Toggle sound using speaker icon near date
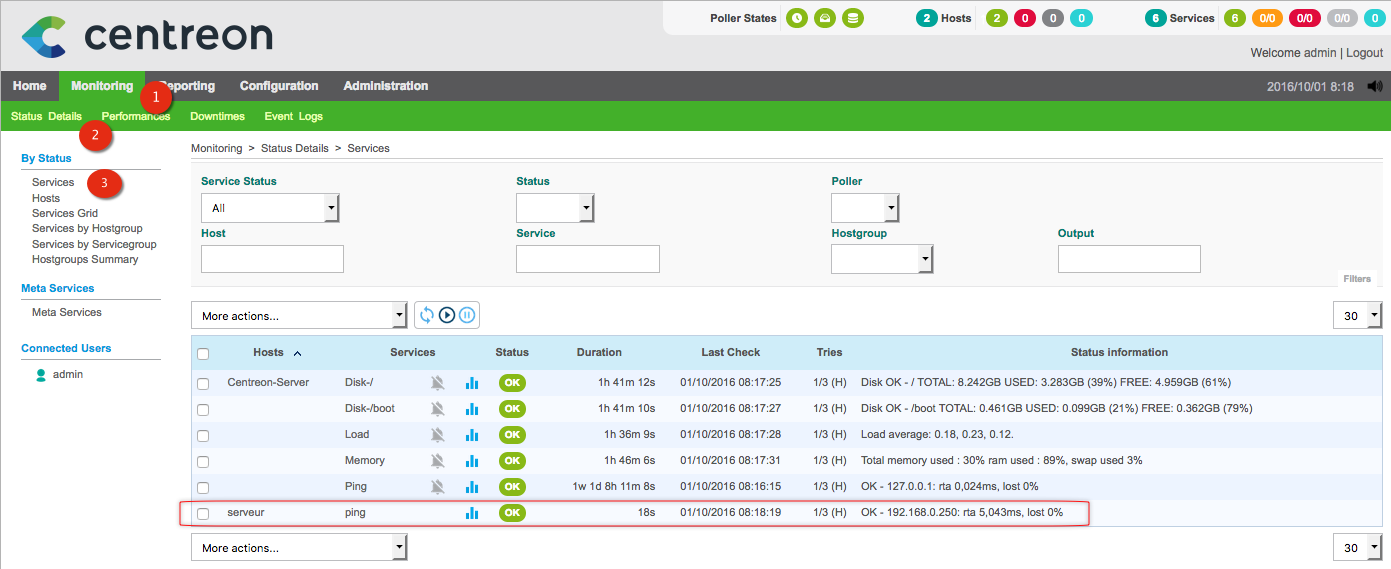The height and width of the screenshot is (569, 1391). pos(1375,87)
